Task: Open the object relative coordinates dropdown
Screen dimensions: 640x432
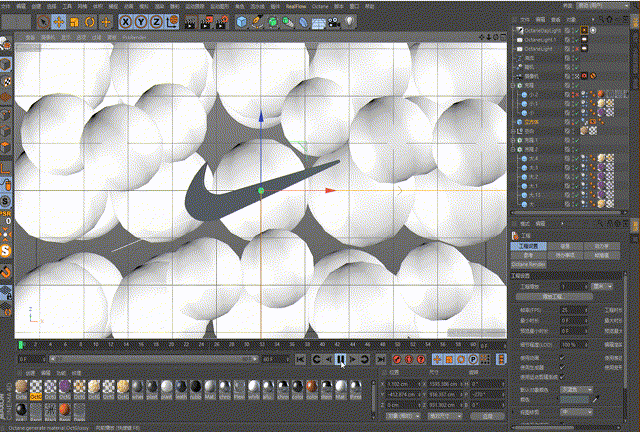Action: coord(403,416)
